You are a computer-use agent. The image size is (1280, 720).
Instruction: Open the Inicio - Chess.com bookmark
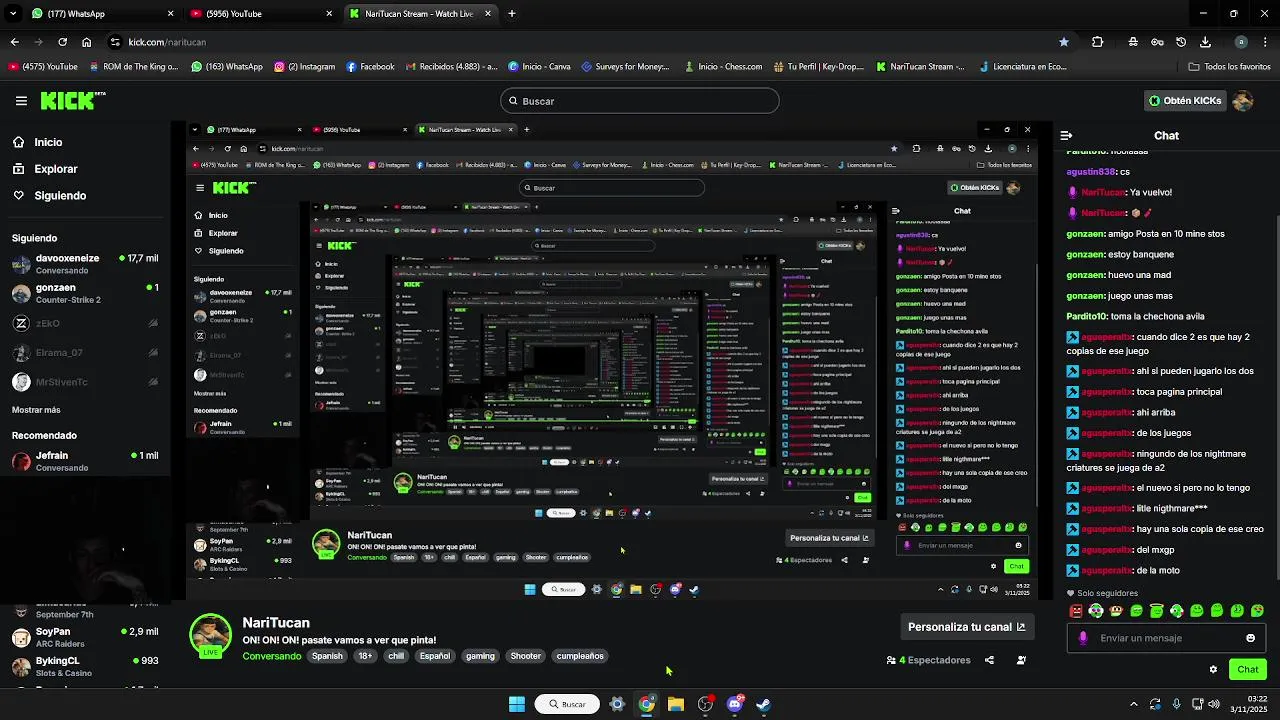pos(723,67)
